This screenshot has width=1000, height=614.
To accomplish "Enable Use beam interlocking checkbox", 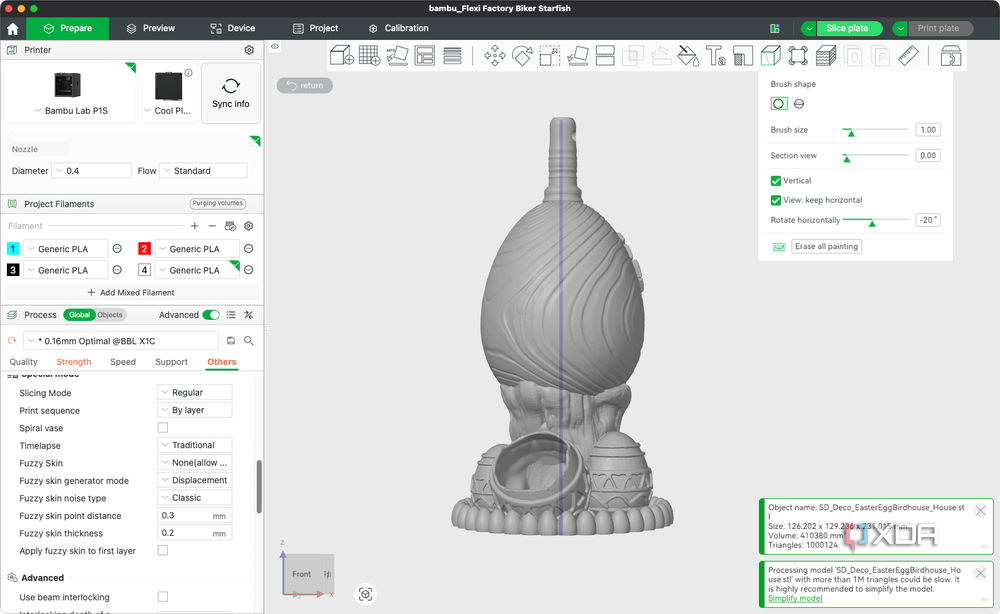I will (x=163, y=597).
